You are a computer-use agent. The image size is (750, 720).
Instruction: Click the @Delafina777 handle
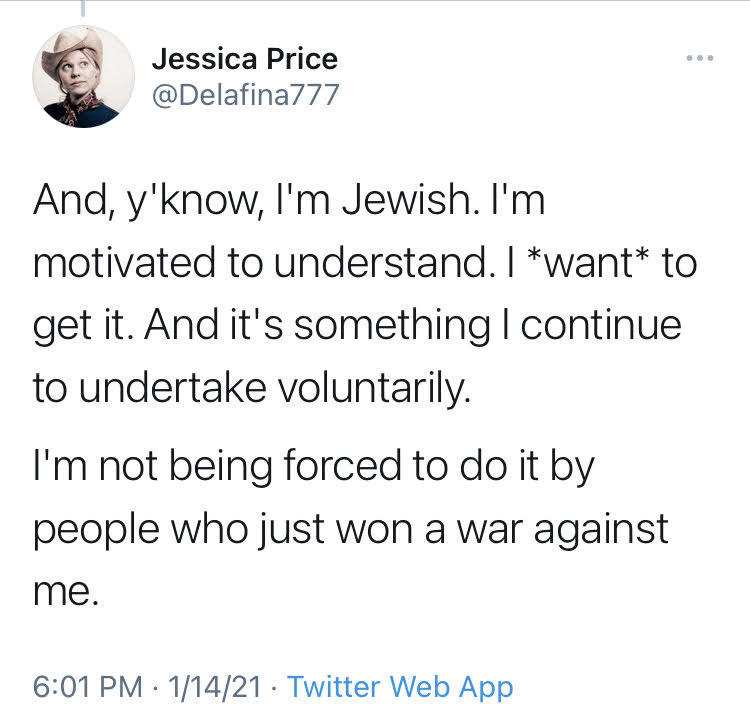[246, 95]
